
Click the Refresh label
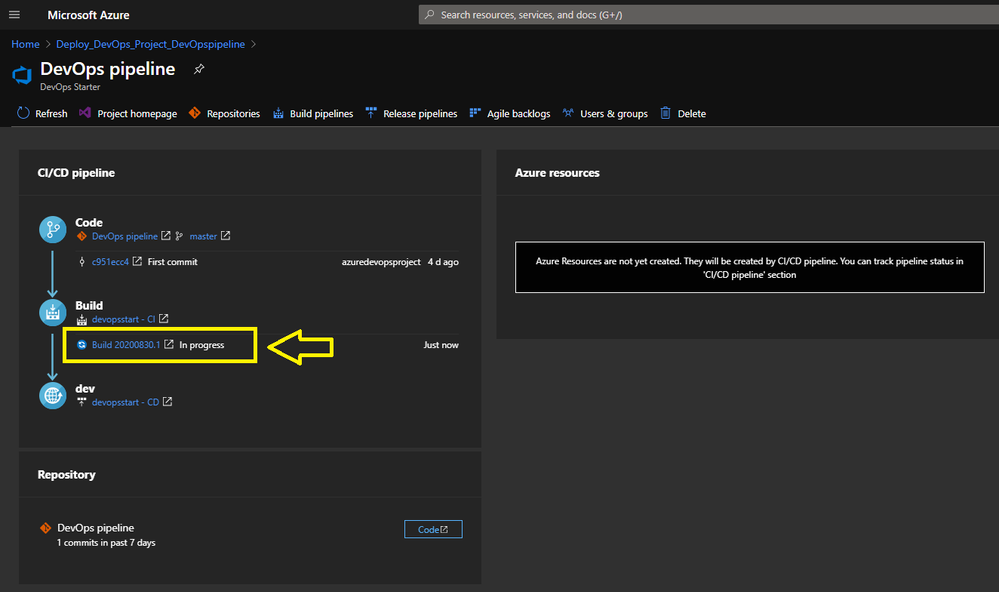tap(51, 113)
